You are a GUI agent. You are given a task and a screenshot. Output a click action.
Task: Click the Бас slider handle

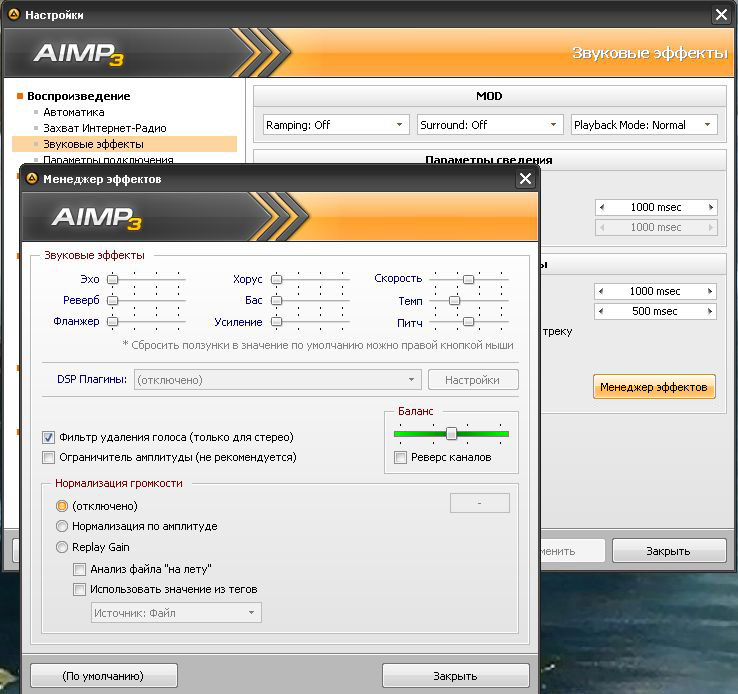pyautogui.click(x=277, y=300)
